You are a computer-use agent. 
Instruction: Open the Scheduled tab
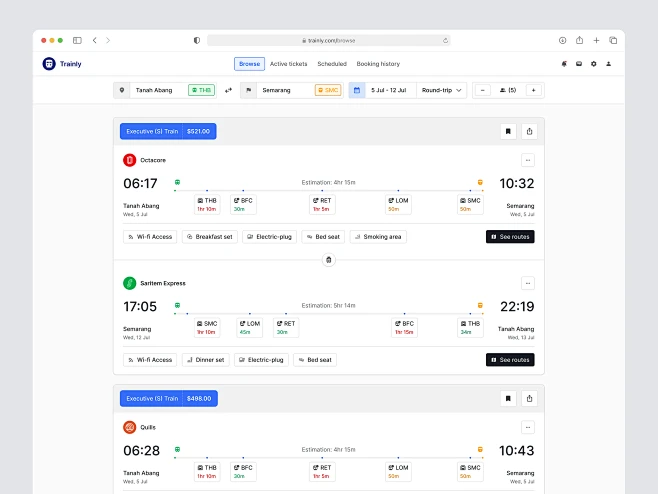[x=332, y=64]
